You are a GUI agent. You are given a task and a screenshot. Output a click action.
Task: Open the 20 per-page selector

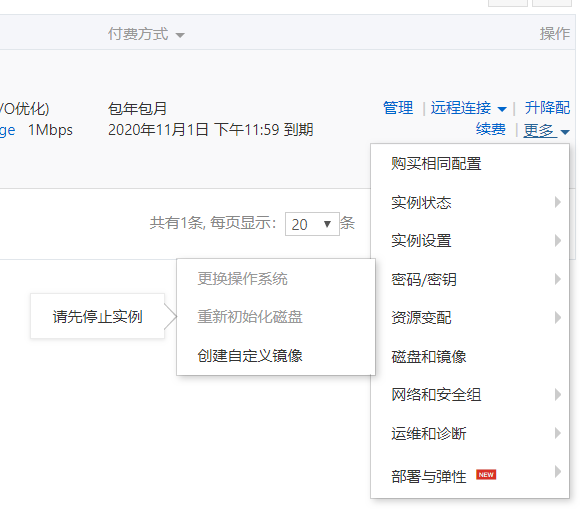tap(312, 224)
